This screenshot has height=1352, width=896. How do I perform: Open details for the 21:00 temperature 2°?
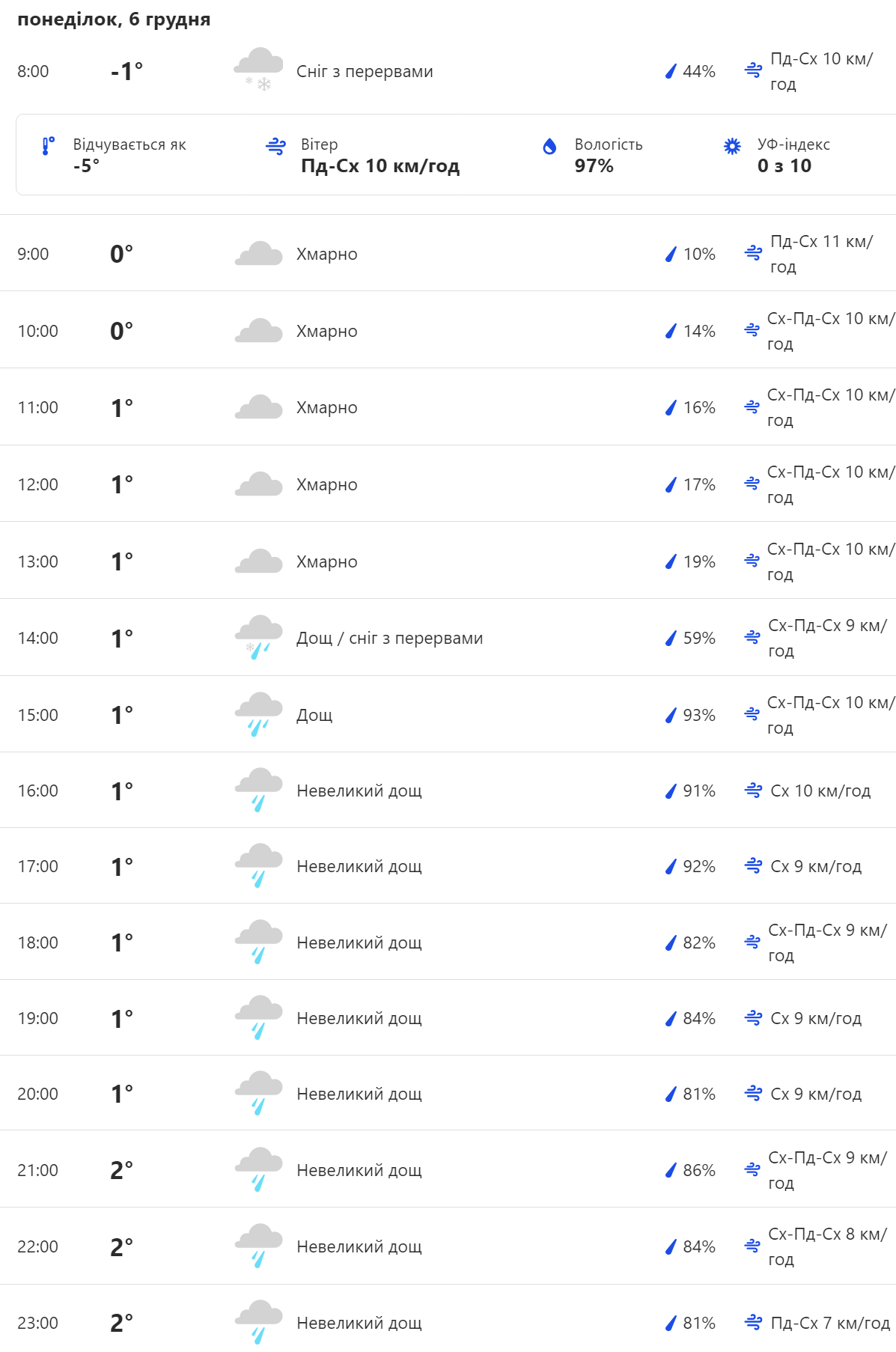pyautogui.click(x=121, y=1170)
